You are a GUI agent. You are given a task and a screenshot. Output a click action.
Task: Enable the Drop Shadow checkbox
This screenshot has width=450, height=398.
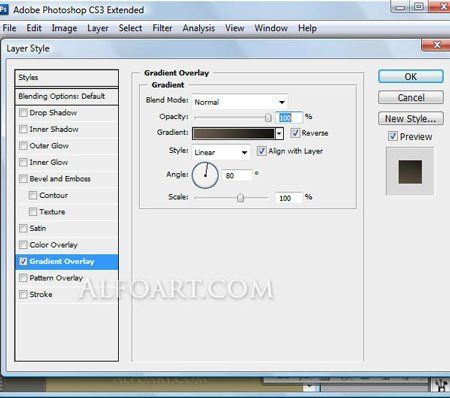coord(23,113)
